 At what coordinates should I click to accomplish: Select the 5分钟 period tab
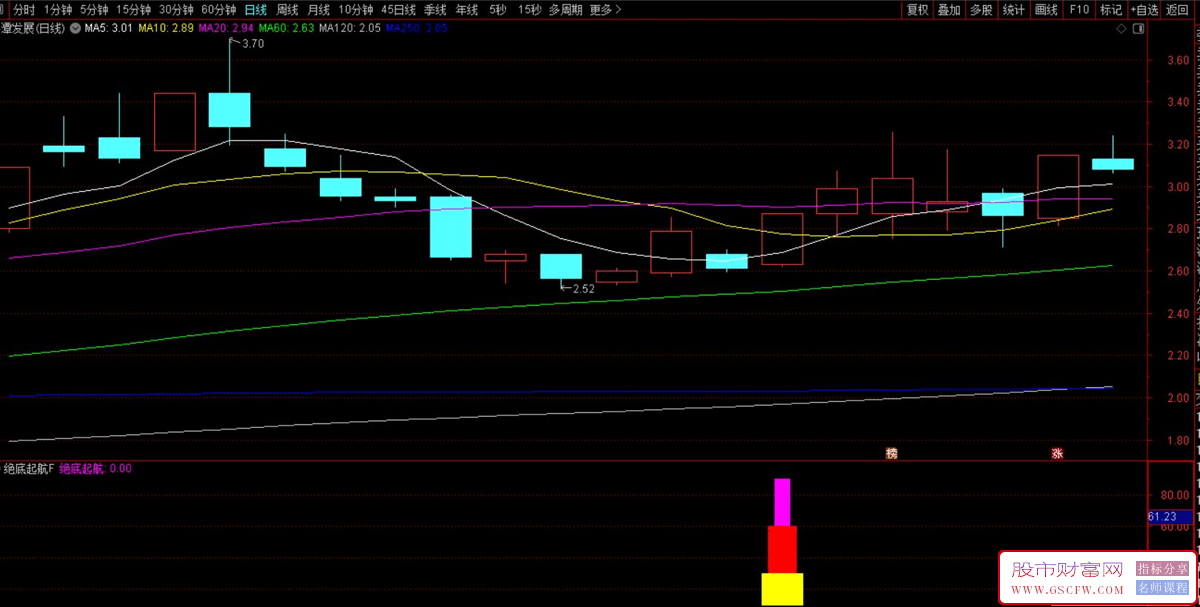[93, 9]
